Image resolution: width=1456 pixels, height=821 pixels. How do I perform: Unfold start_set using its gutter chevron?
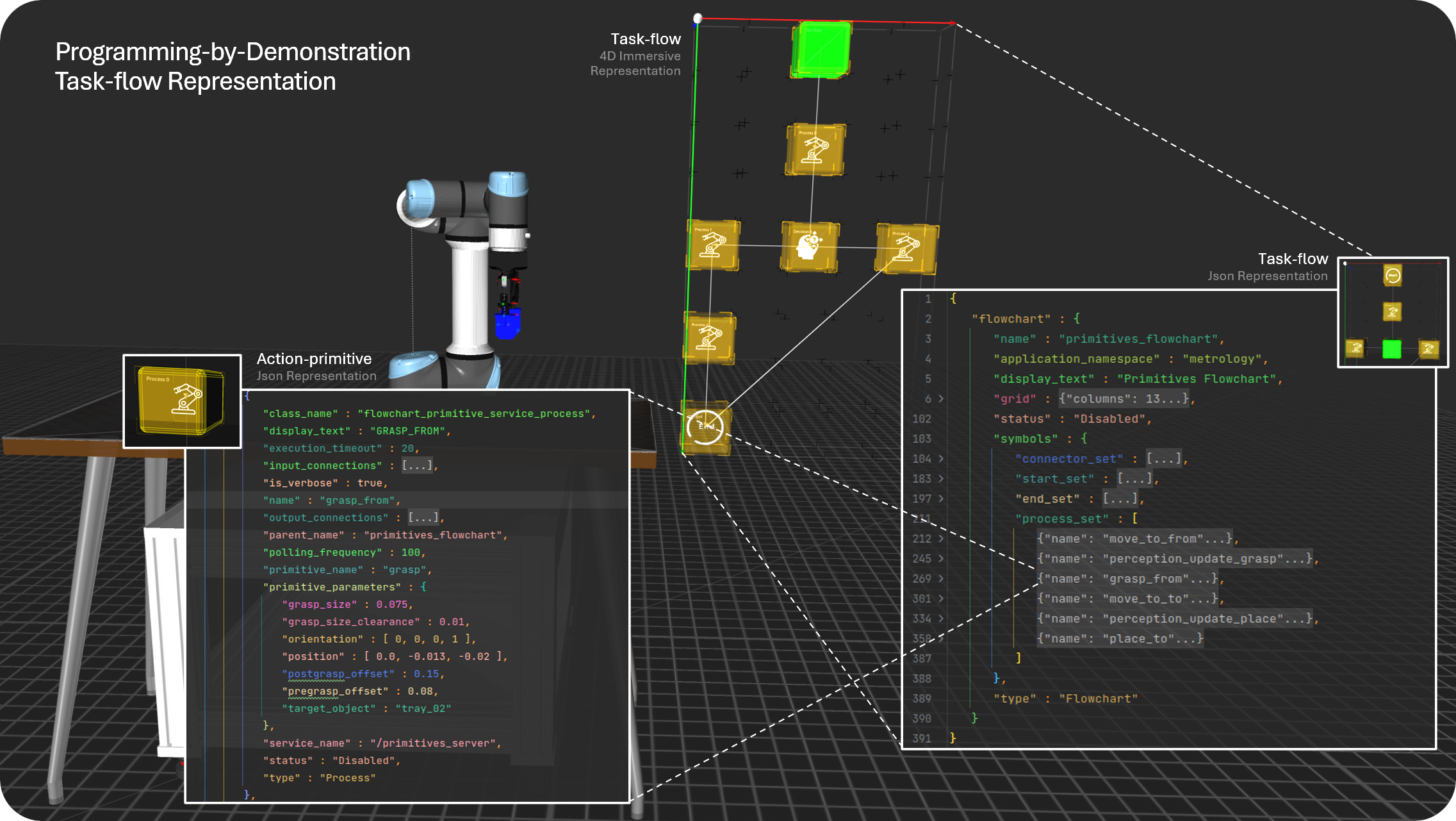pos(941,479)
